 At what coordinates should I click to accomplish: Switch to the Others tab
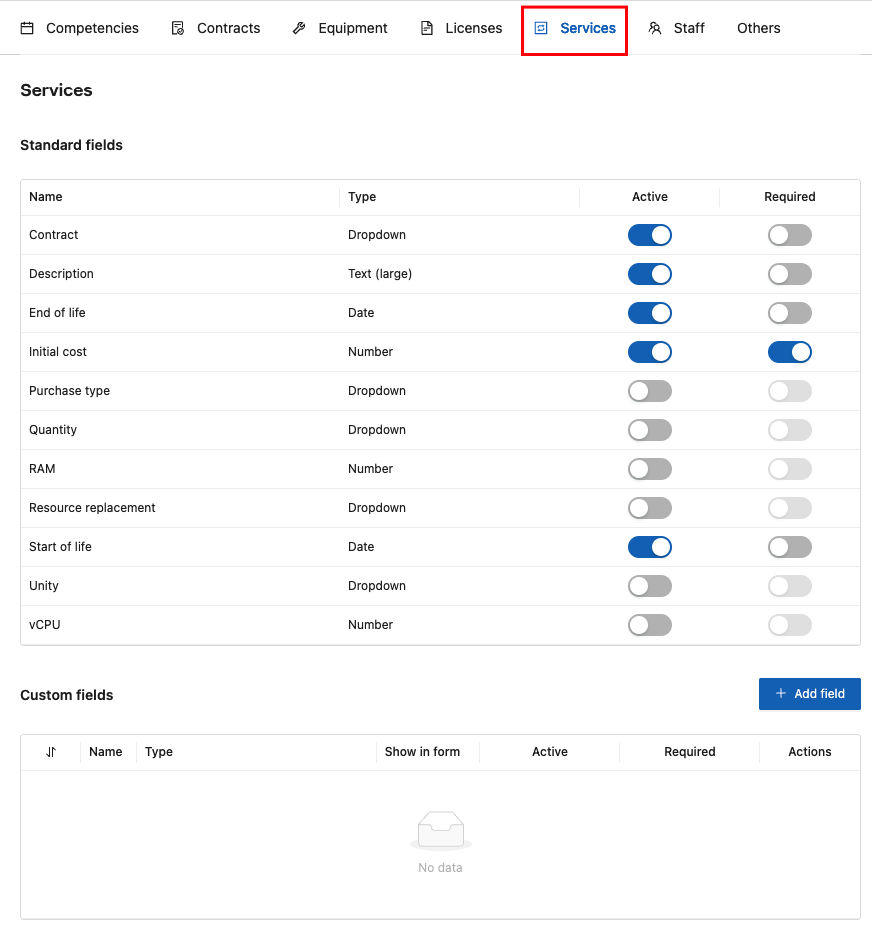point(758,28)
